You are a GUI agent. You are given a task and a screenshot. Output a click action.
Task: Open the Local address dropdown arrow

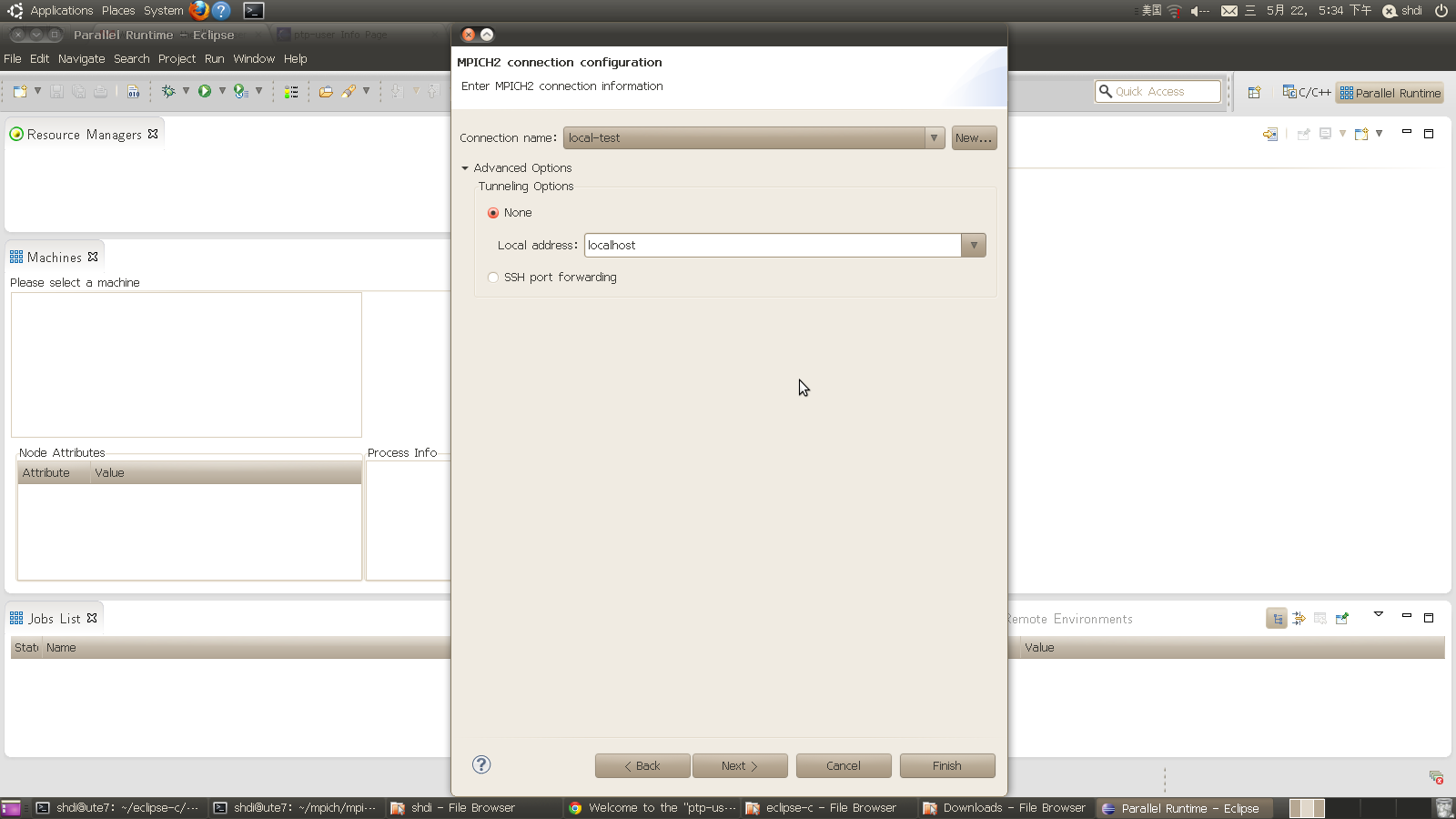point(974,246)
